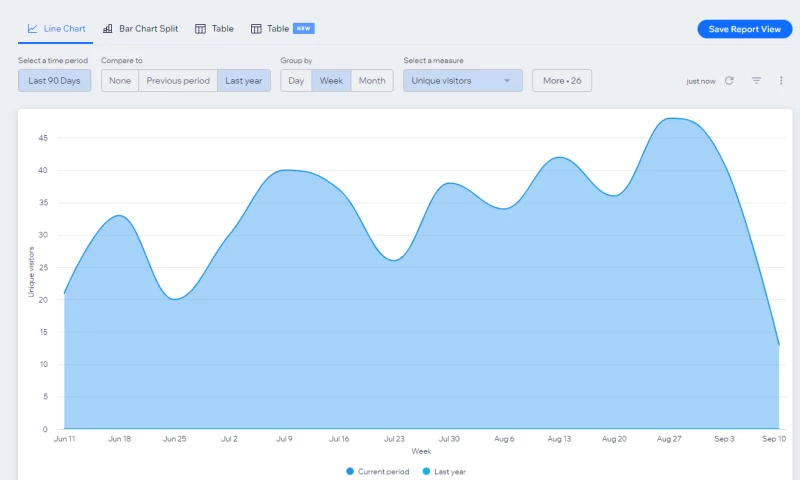Open the Last 90 Days time period selector
Image resolution: width=800 pixels, height=480 pixels.
click(55, 81)
